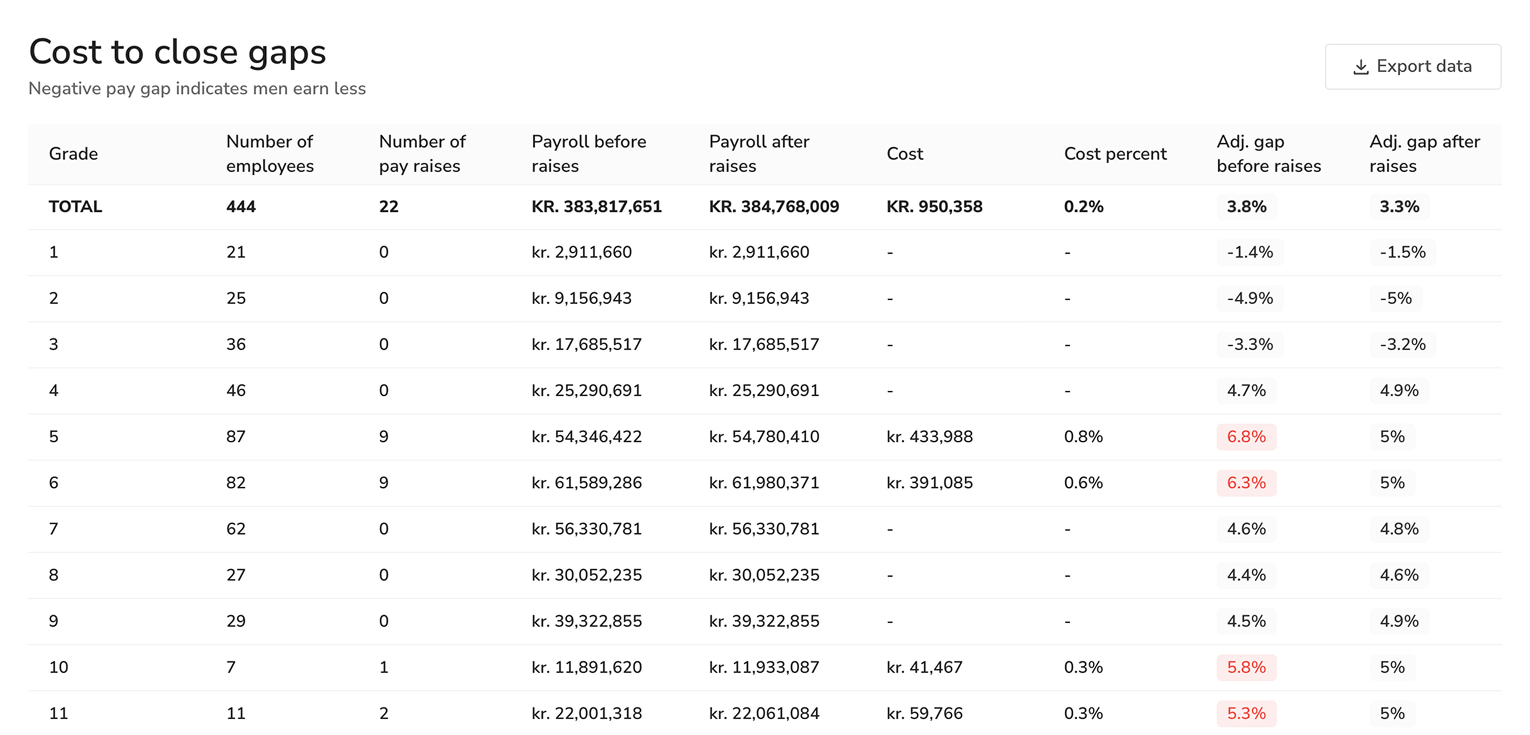Click the red 6.3% gap badge
Screen dimensions: 1530x735
click(x=1246, y=483)
